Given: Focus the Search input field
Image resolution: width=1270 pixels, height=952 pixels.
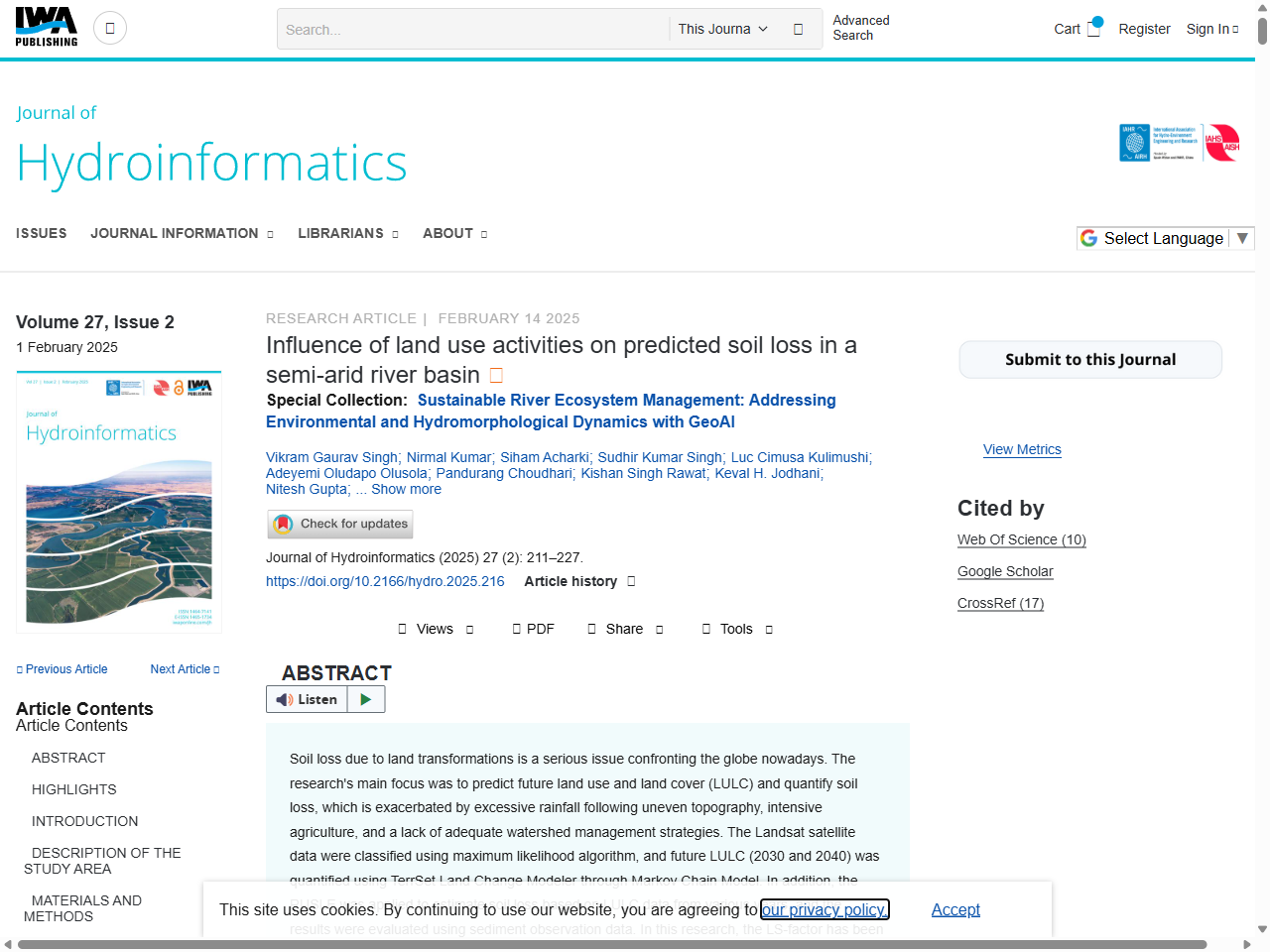Looking at the screenshot, I should (x=474, y=30).
